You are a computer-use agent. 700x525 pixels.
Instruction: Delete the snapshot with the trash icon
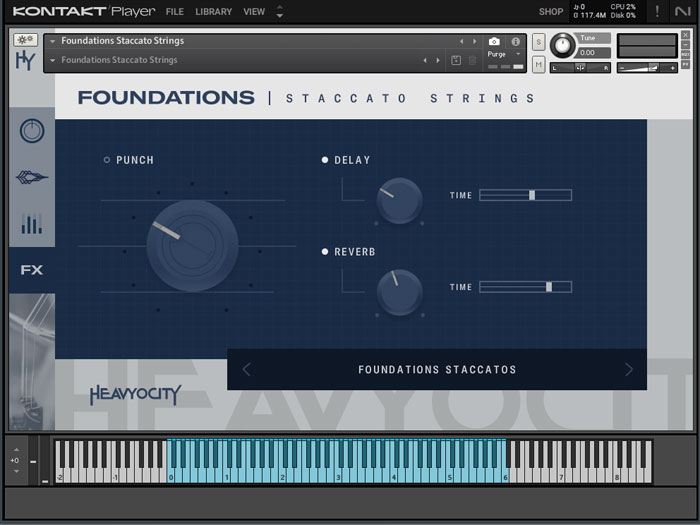click(x=472, y=60)
